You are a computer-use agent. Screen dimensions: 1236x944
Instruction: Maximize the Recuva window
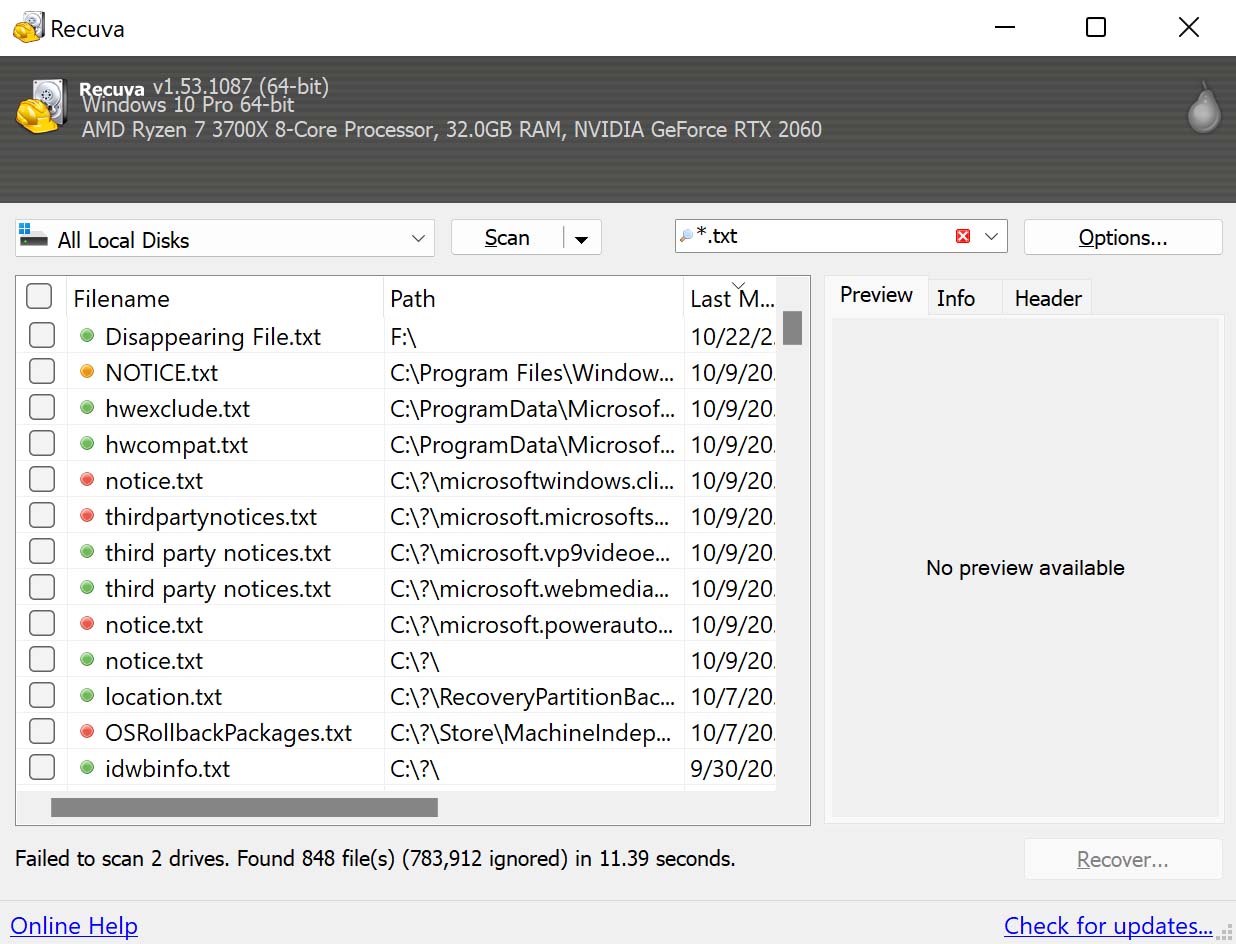1096,27
